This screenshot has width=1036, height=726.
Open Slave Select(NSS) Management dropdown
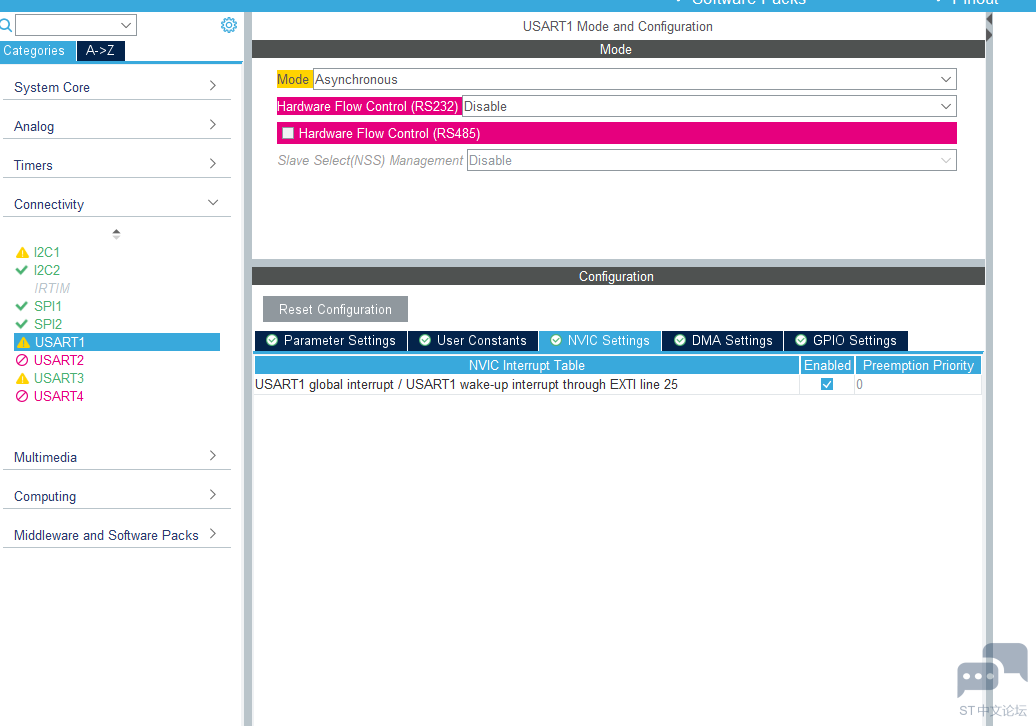[x=712, y=161]
